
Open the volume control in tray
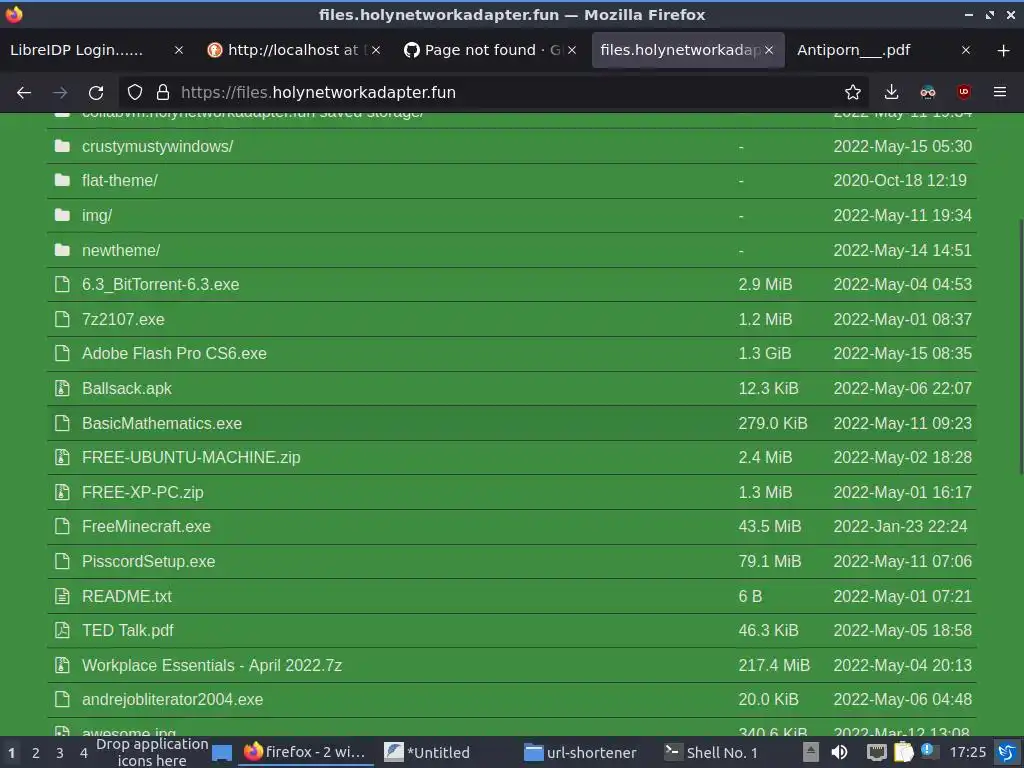pyautogui.click(x=839, y=752)
